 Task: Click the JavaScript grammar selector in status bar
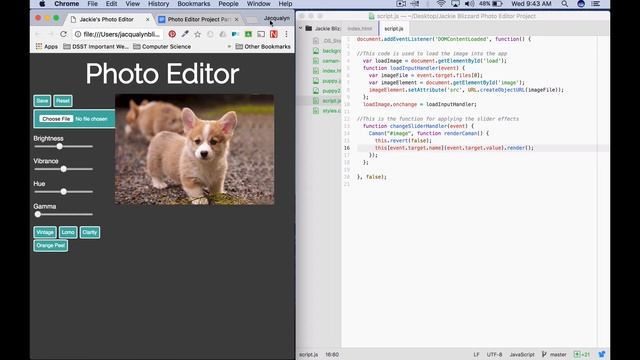click(522, 354)
